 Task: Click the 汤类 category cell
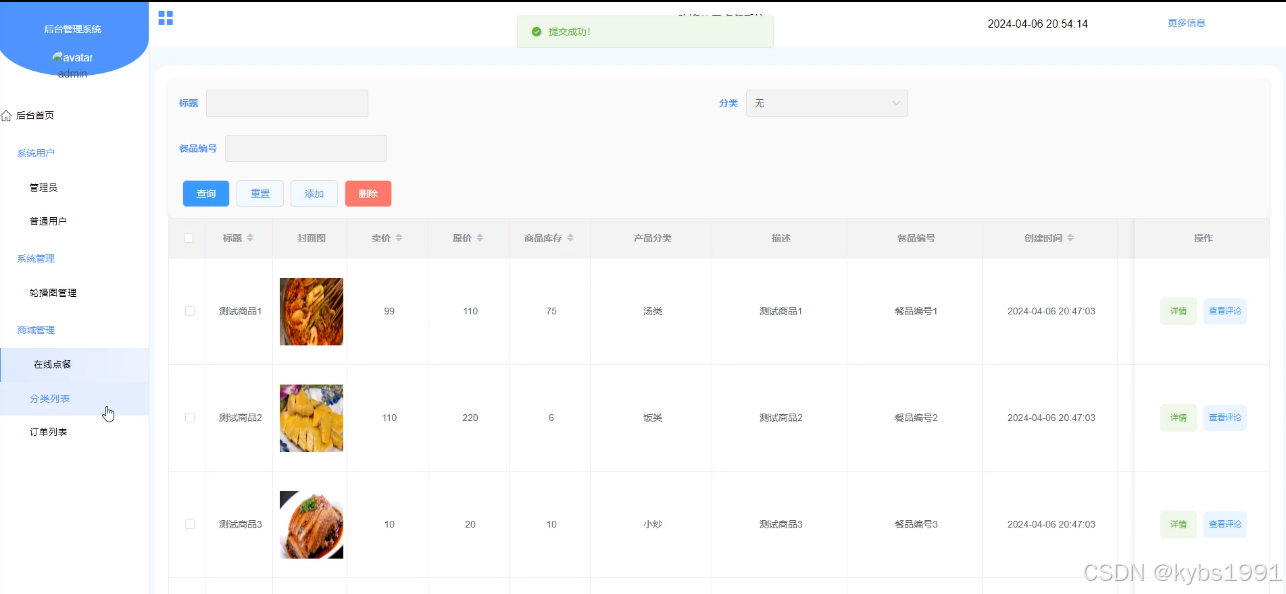tap(652, 311)
